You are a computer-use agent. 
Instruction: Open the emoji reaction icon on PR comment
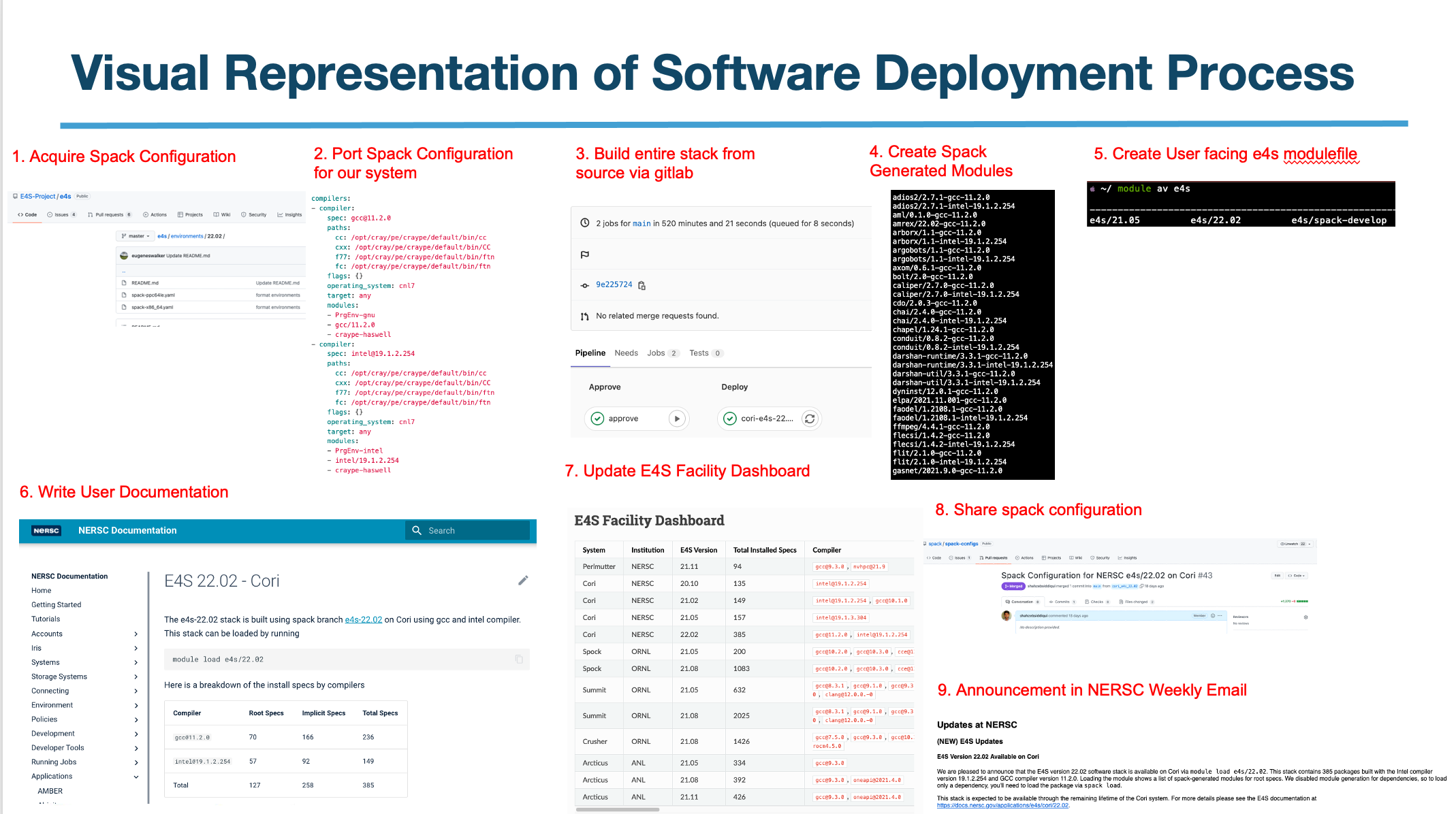pyautogui.click(x=1213, y=615)
